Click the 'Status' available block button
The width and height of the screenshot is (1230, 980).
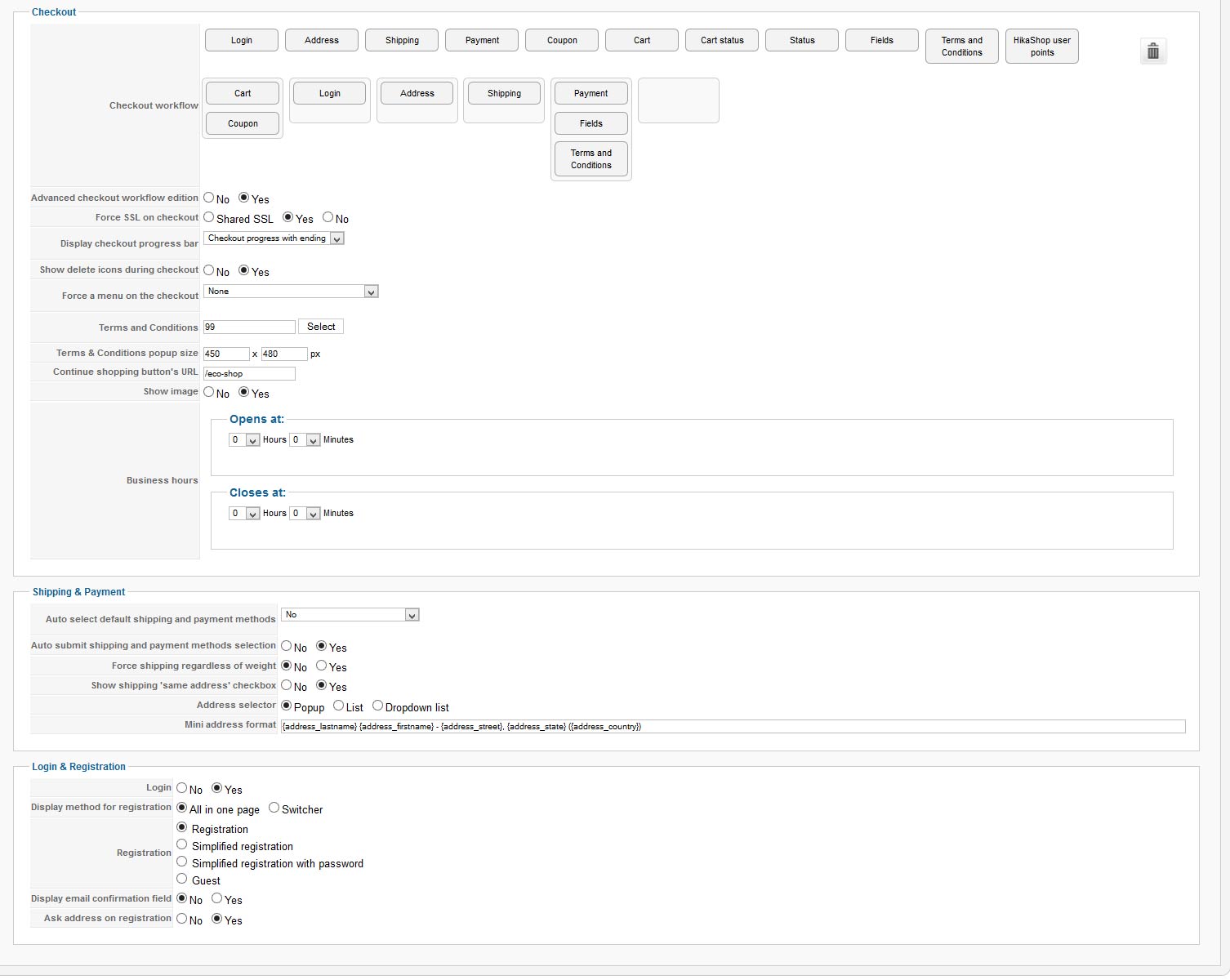[x=802, y=40]
